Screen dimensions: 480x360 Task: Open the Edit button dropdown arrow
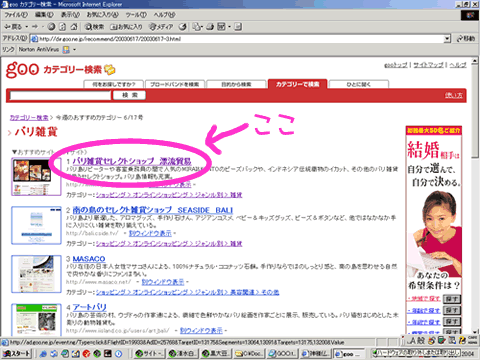click(229, 27)
